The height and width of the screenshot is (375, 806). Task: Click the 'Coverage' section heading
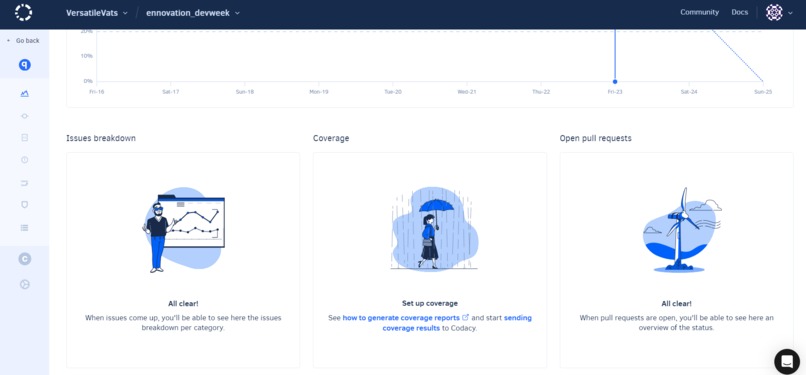coord(331,138)
